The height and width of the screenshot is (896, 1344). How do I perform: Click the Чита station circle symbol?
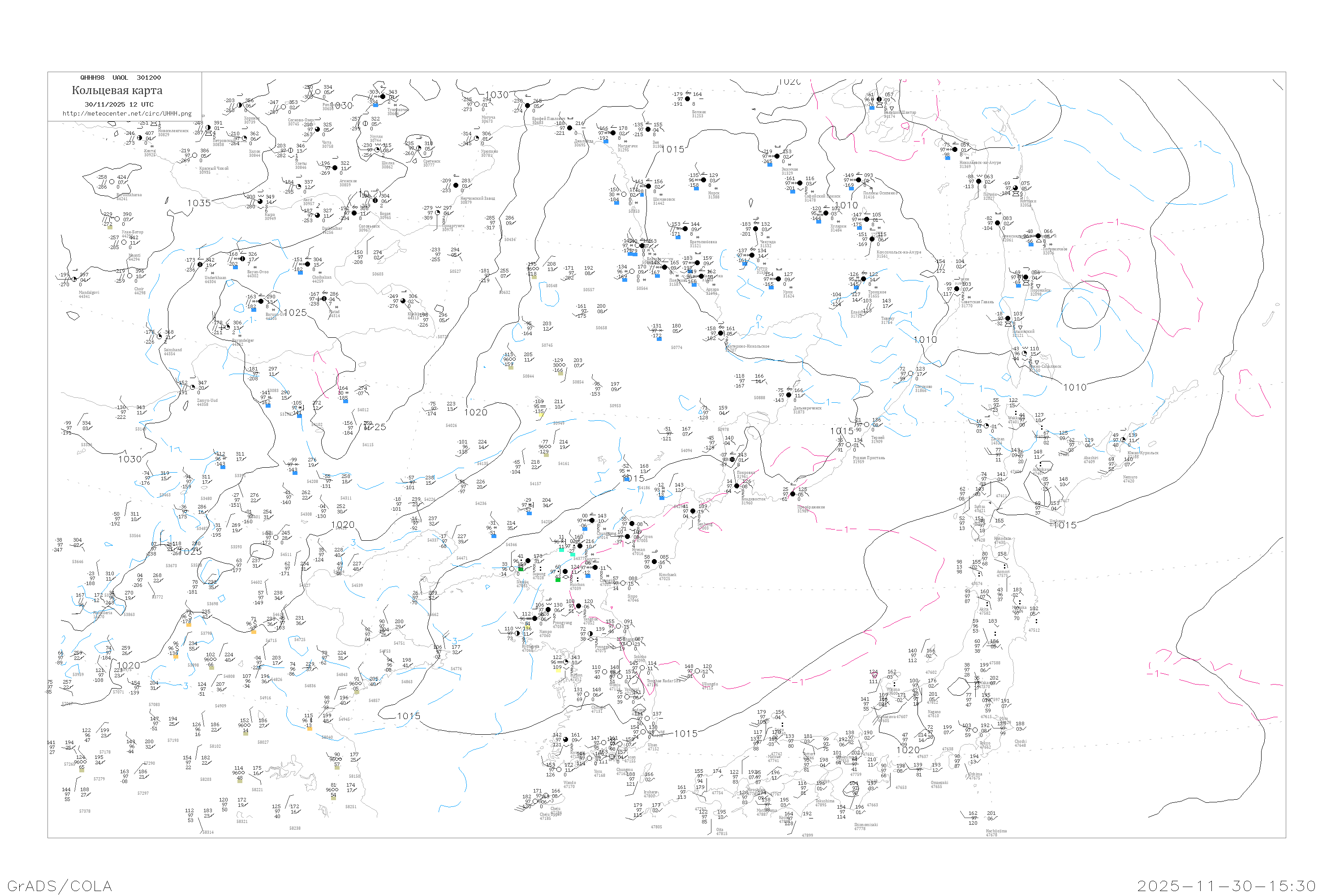318,129
